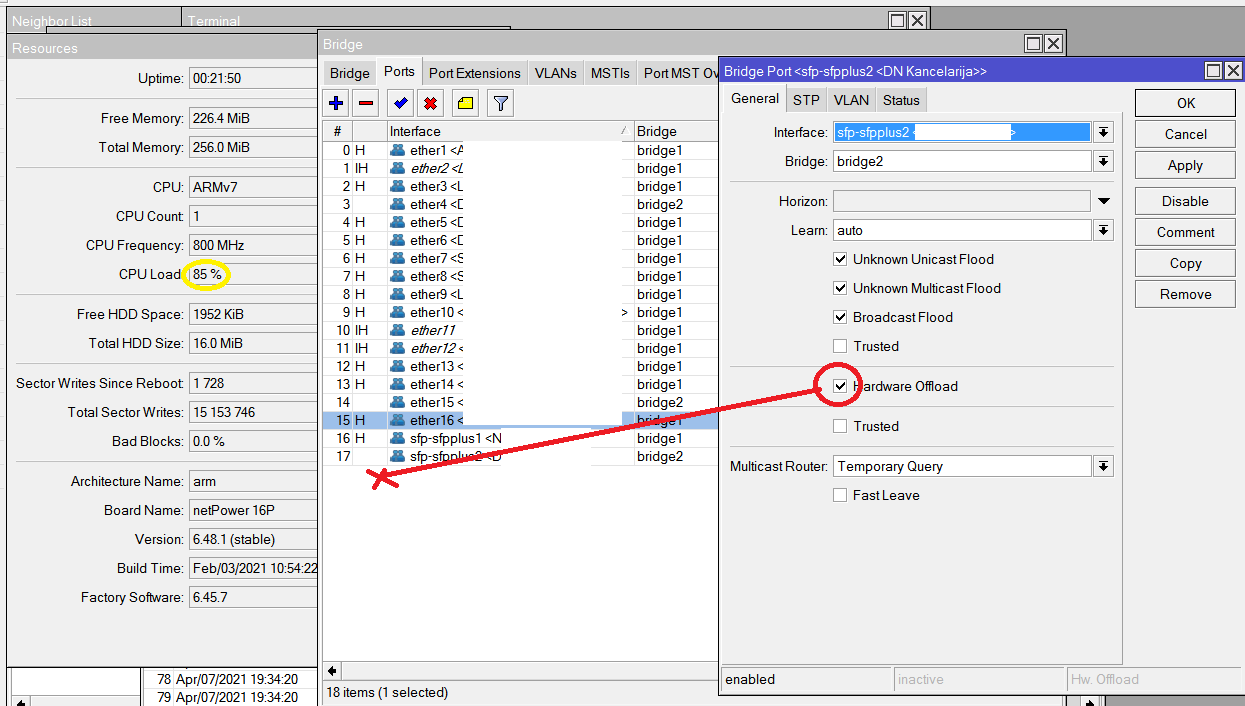The width and height of the screenshot is (1245, 706).
Task: Click the interface icon of ether6 row
Action: click(398, 240)
